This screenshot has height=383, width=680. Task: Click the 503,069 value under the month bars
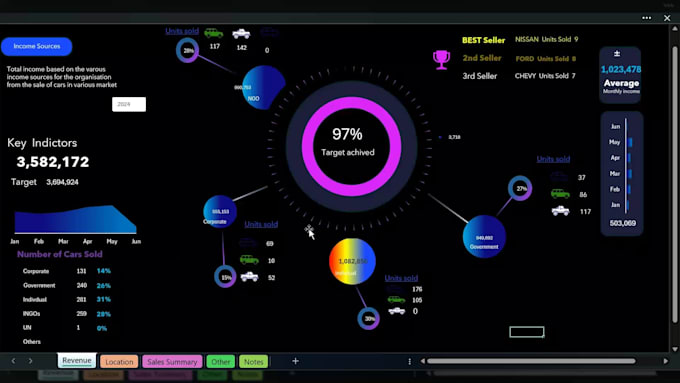tap(622, 223)
